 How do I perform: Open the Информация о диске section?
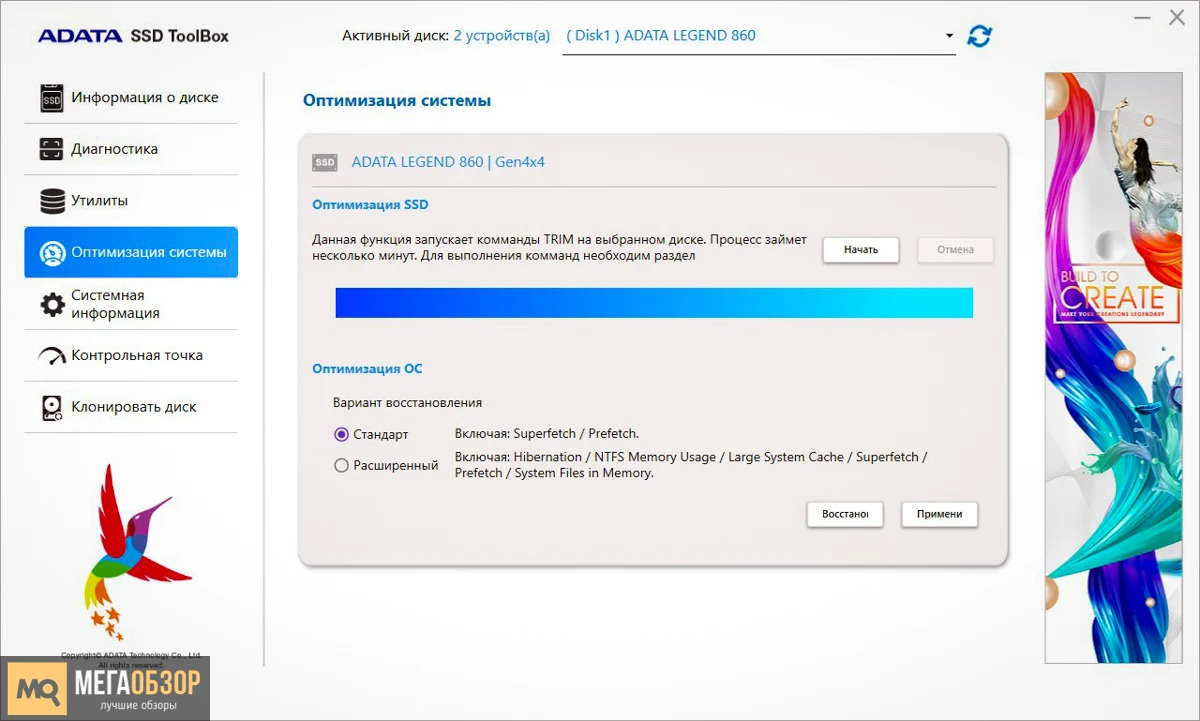[131, 98]
